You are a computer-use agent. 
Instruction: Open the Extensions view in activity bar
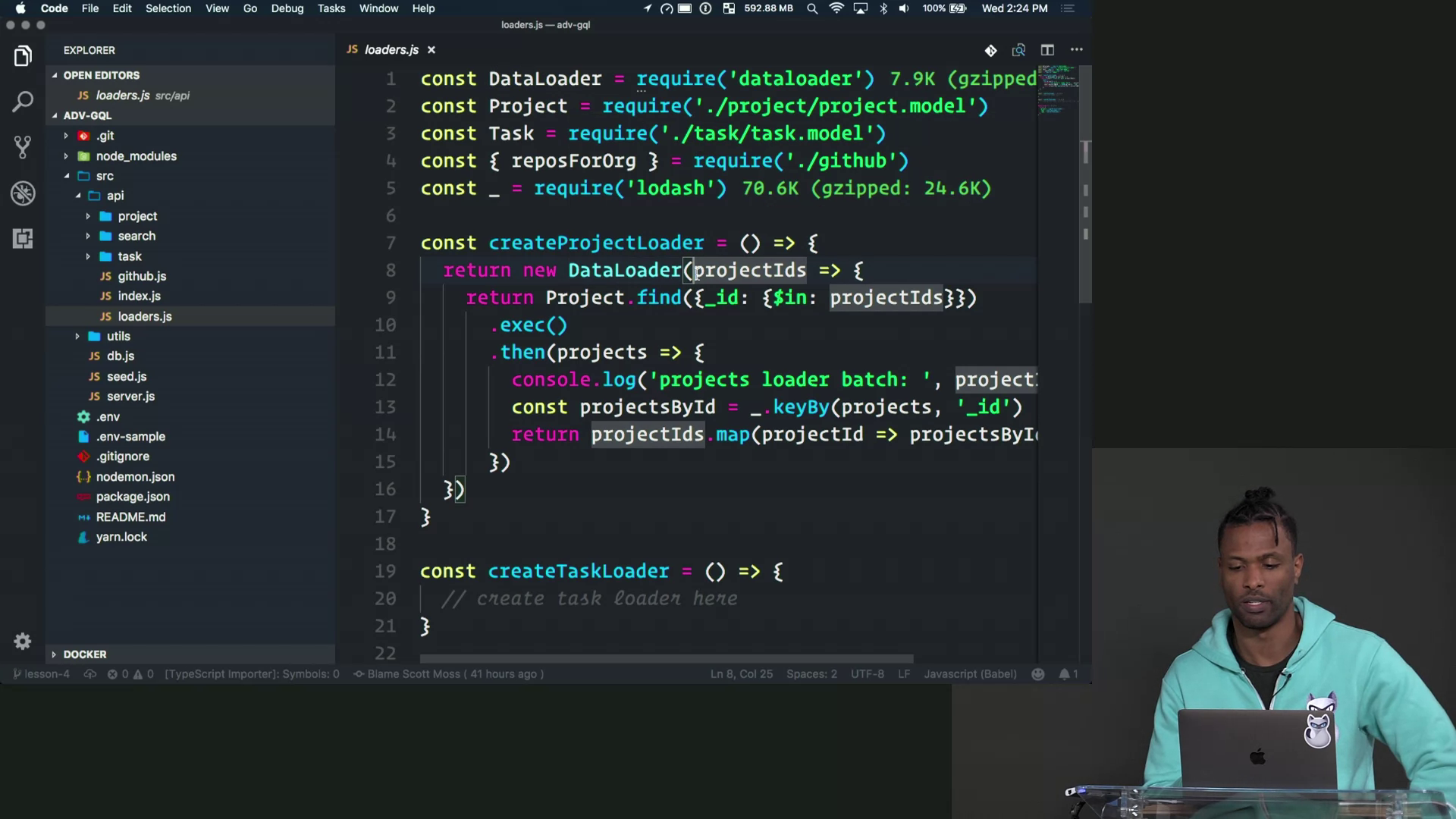(x=23, y=239)
